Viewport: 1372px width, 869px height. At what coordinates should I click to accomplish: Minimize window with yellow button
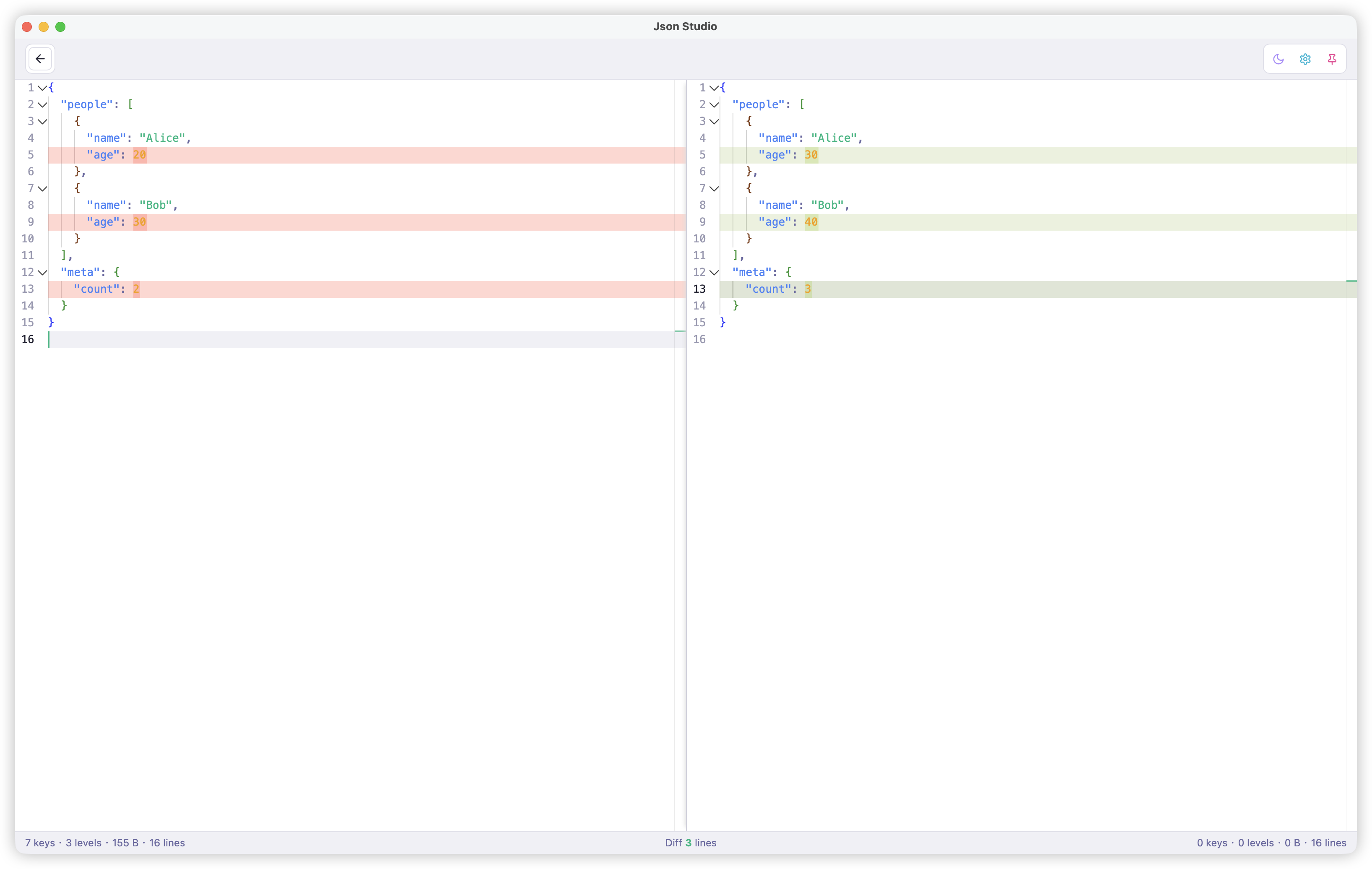click(43, 27)
